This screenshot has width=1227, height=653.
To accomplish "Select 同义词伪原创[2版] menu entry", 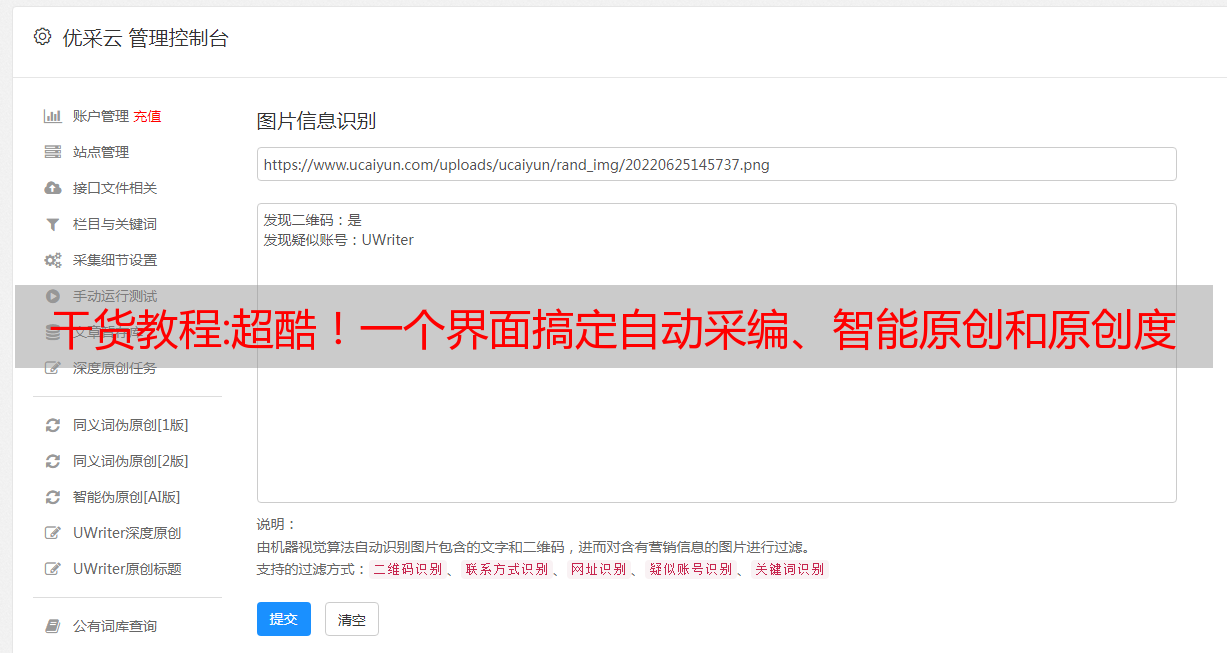I will click(131, 461).
